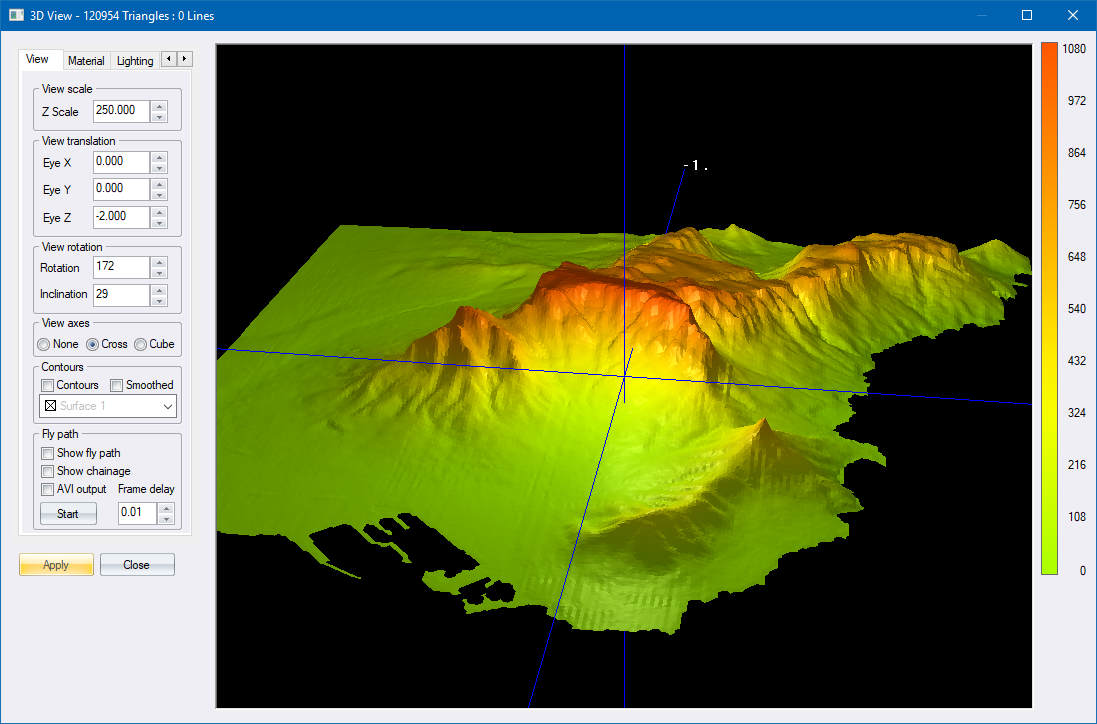Select the Cube view axes option
1097x724 pixels.
[x=140, y=344]
